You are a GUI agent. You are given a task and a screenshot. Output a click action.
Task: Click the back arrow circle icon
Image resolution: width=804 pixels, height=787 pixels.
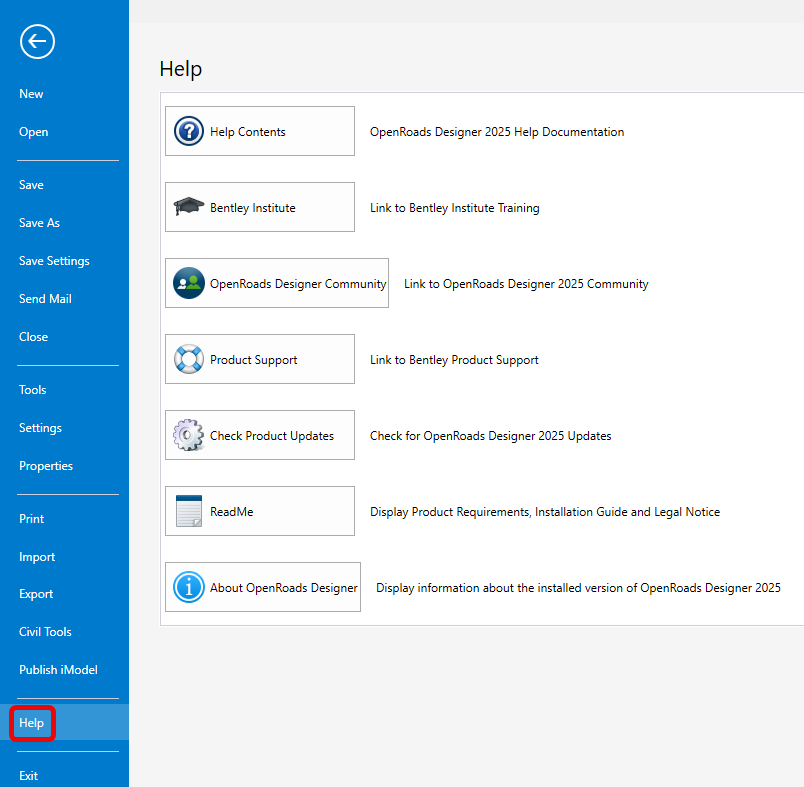37,41
